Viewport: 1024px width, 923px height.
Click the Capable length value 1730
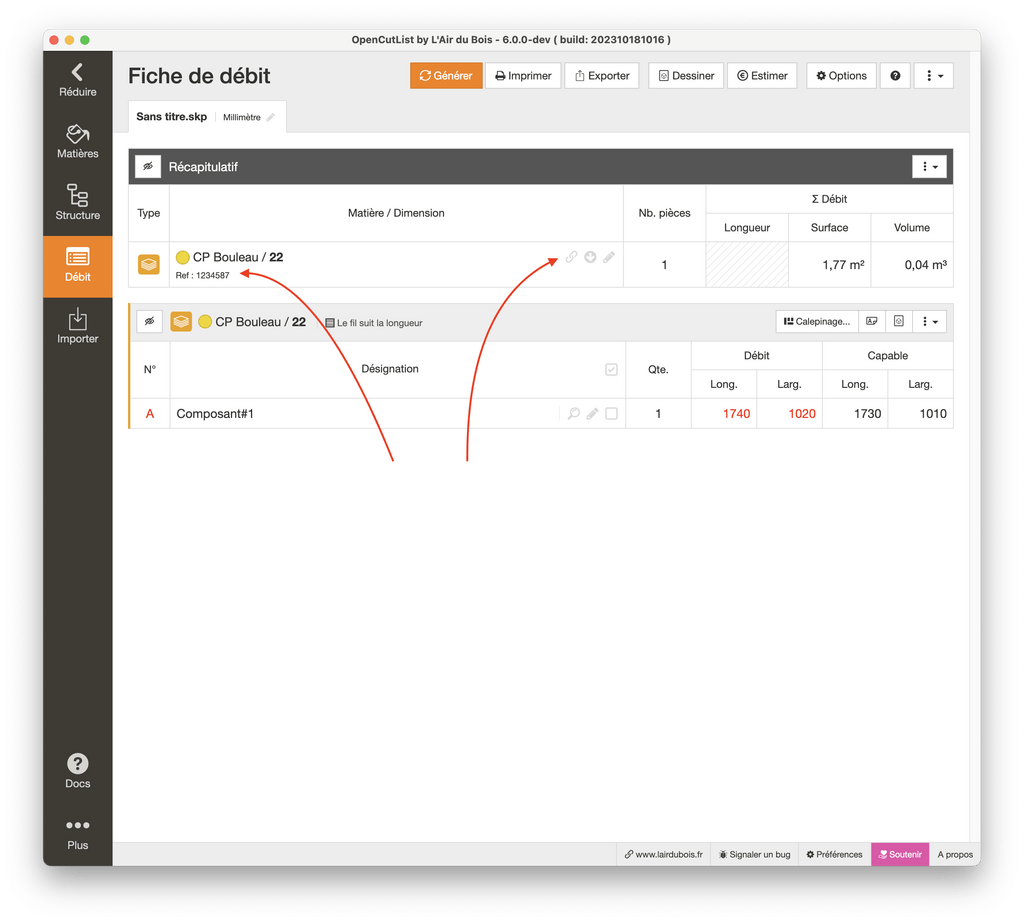tap(867, 413)
